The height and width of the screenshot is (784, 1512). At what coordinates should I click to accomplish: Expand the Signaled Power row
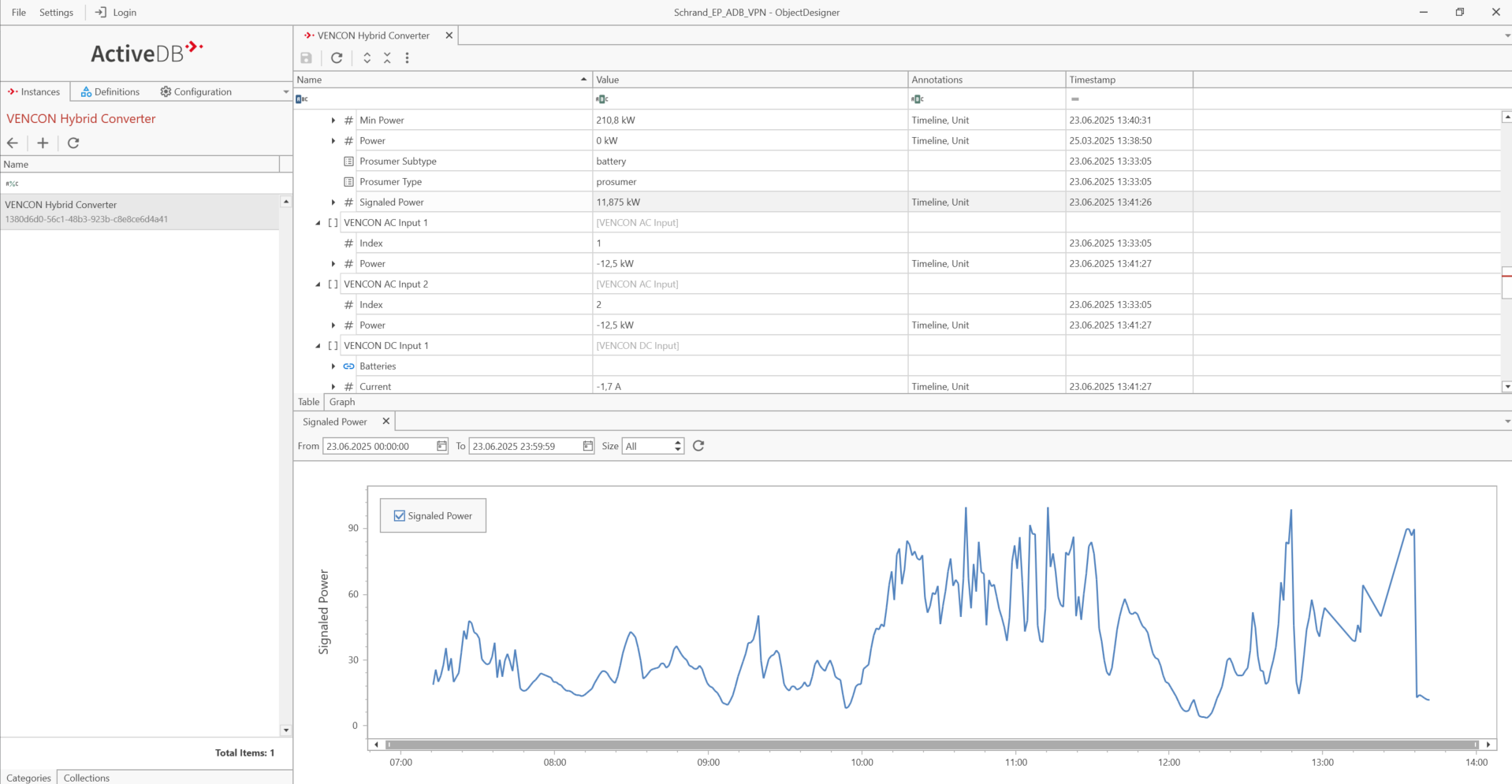[333, 203]
